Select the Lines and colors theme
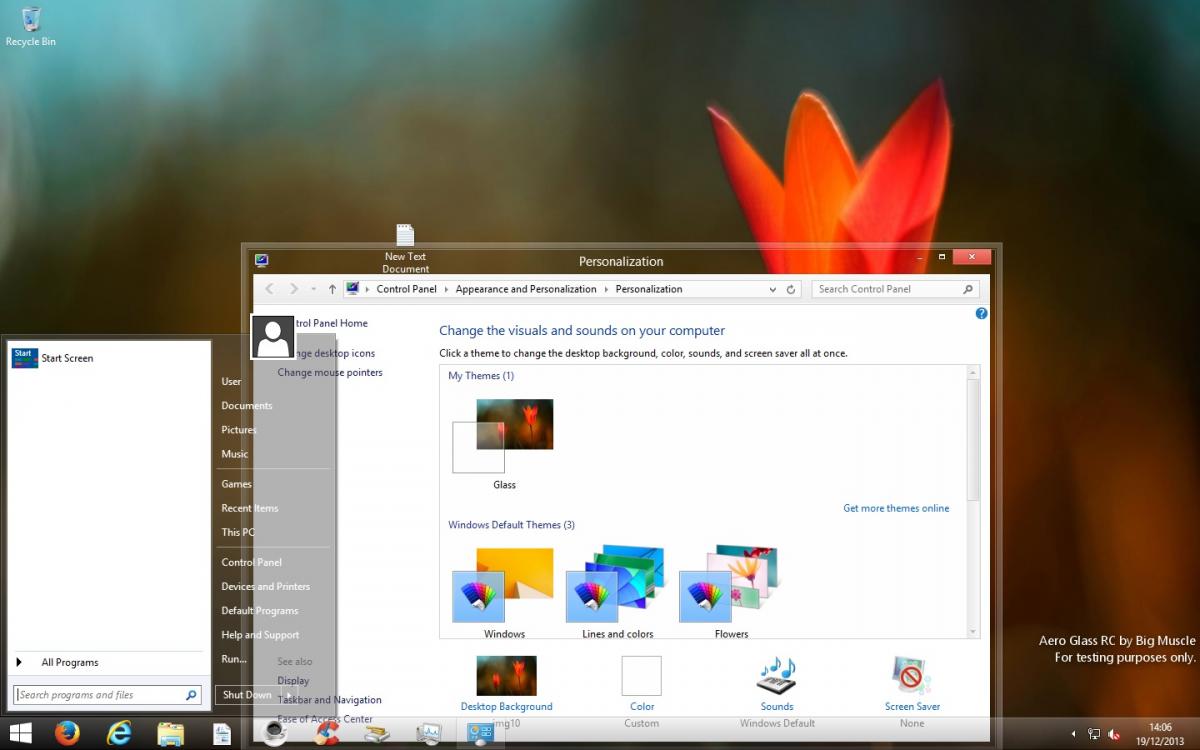This screenshot has height=750, width=1200. point(617,592)
